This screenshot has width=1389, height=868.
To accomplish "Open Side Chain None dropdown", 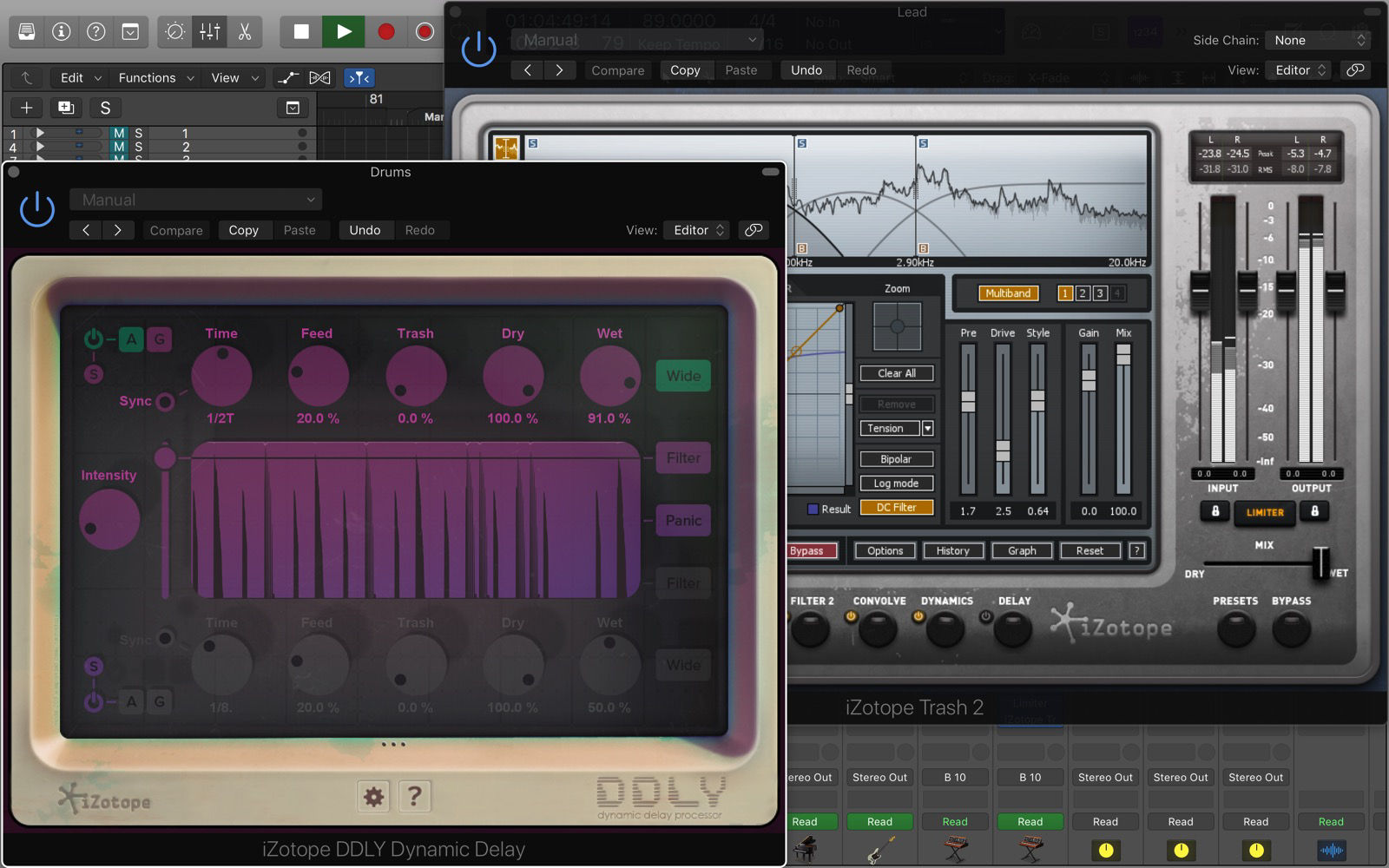I will pyautogui.click(x=1318, y=40).
